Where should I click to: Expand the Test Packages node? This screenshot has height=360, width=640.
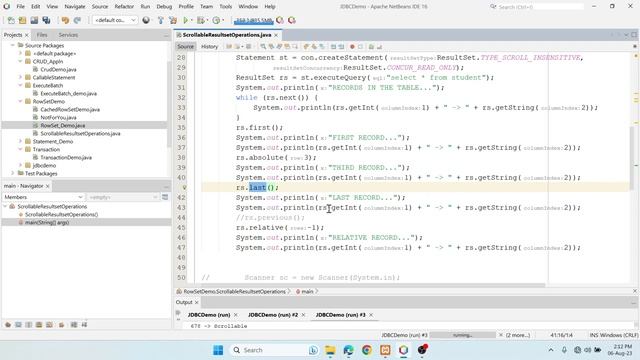click(x=13, y=173)
